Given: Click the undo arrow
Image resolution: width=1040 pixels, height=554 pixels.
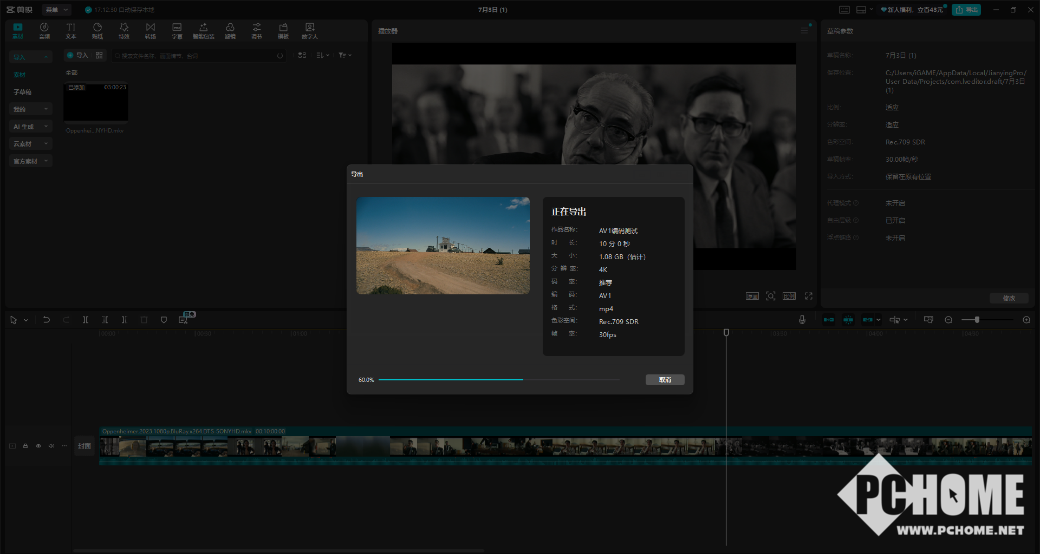Looking at the screenshot, I should tap(46, 320).
